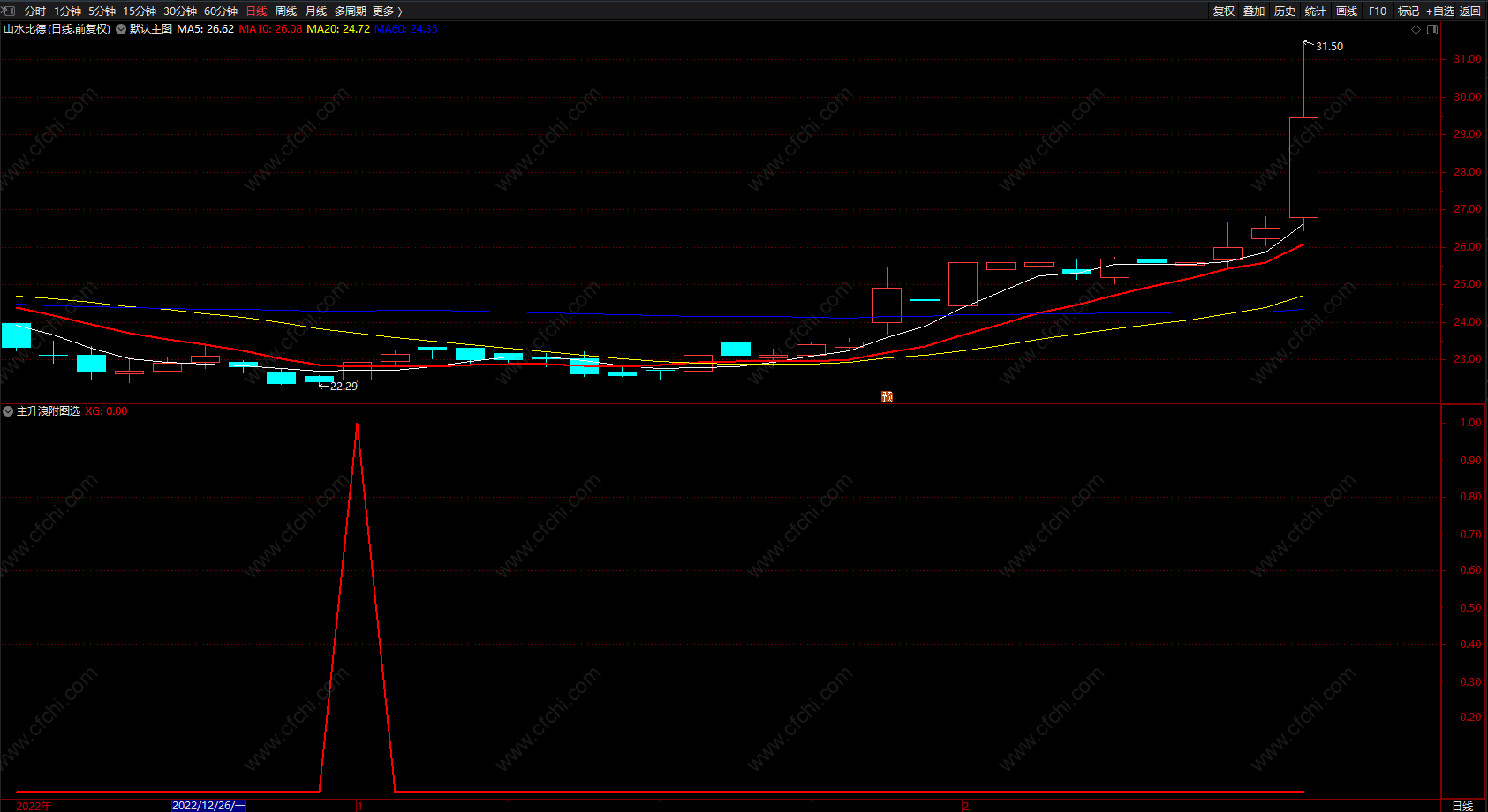The width and height of the screenshot is (1488, 812).
Task: Open the F10 company info
Action: (1378, 11)
